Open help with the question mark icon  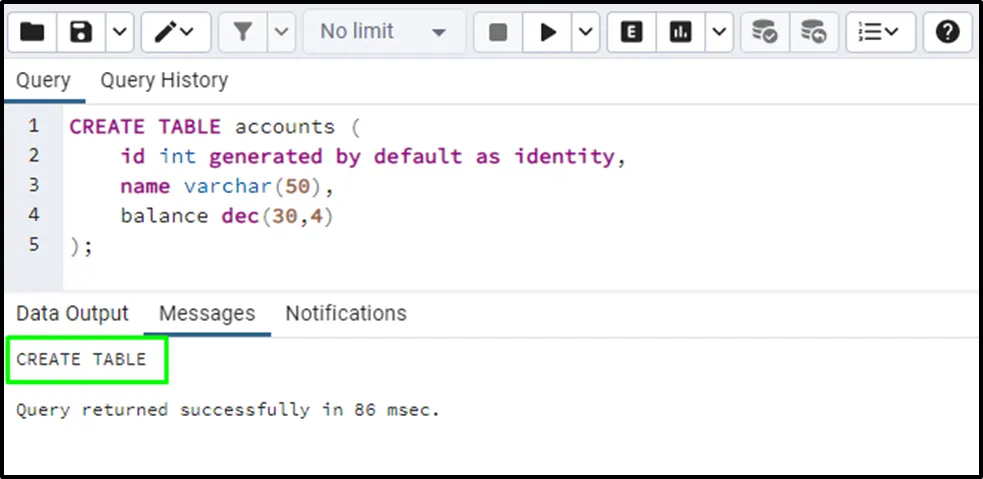[x=947, y=32]
